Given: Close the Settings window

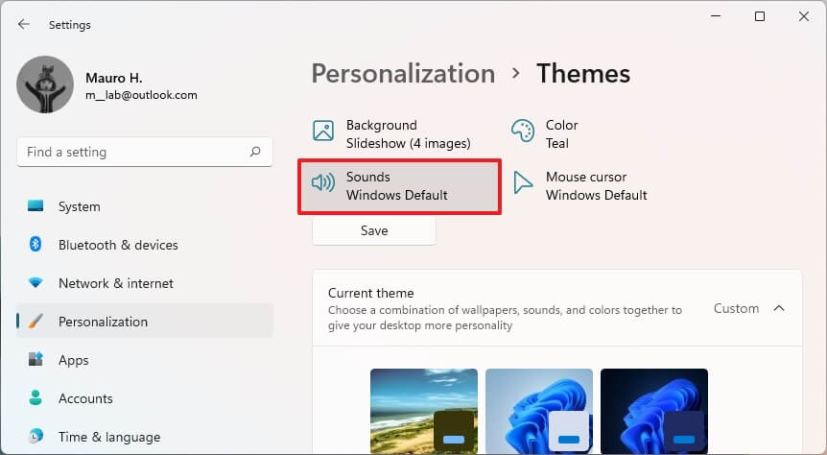Looking at the screenshot, I should [804, 16].
